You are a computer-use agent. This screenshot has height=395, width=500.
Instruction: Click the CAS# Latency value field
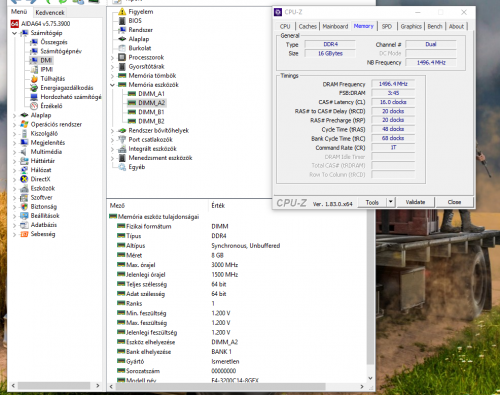[393, 102]
